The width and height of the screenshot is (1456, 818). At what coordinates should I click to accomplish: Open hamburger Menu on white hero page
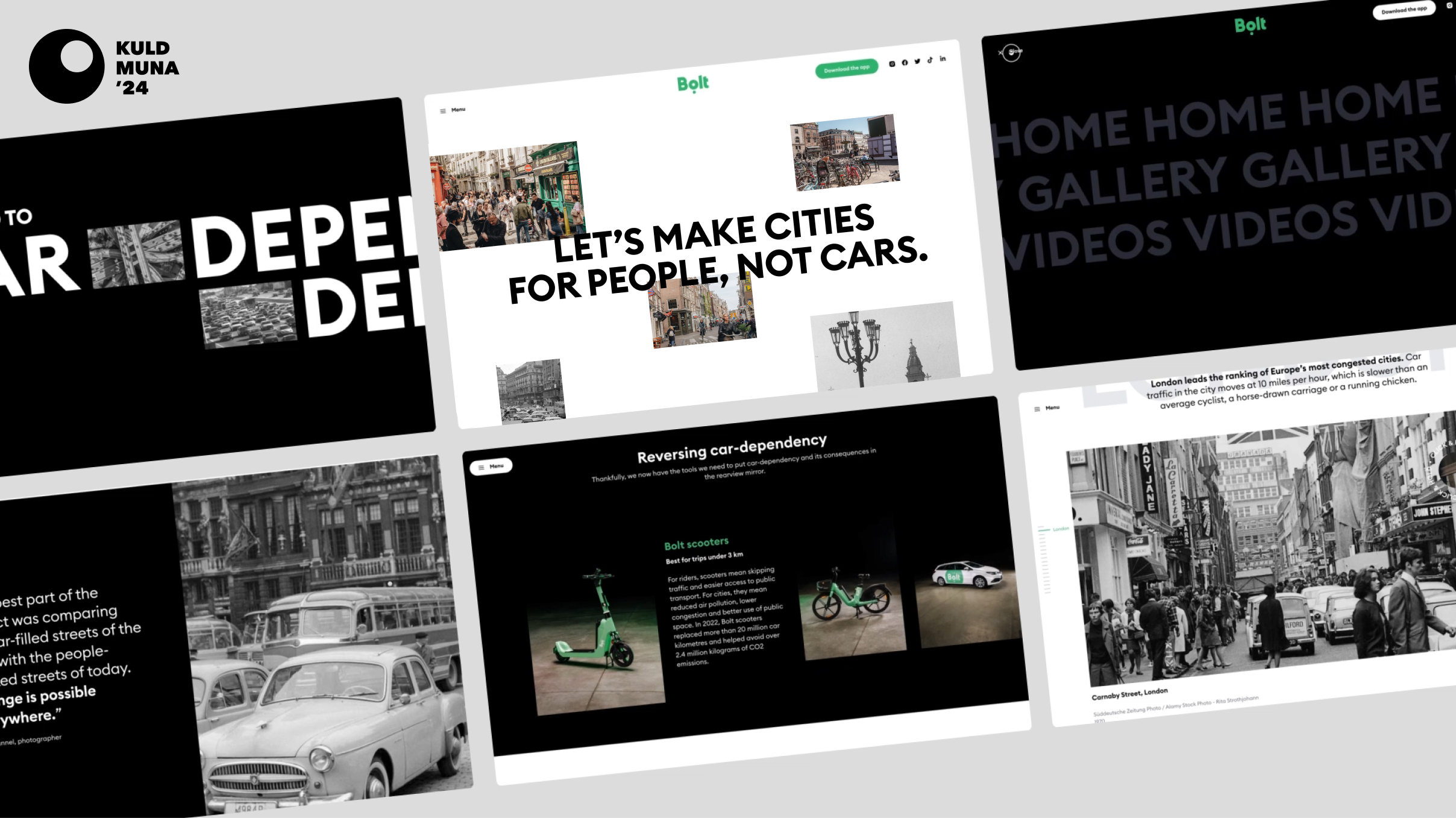pyautogui.click(x=453, y=110)
